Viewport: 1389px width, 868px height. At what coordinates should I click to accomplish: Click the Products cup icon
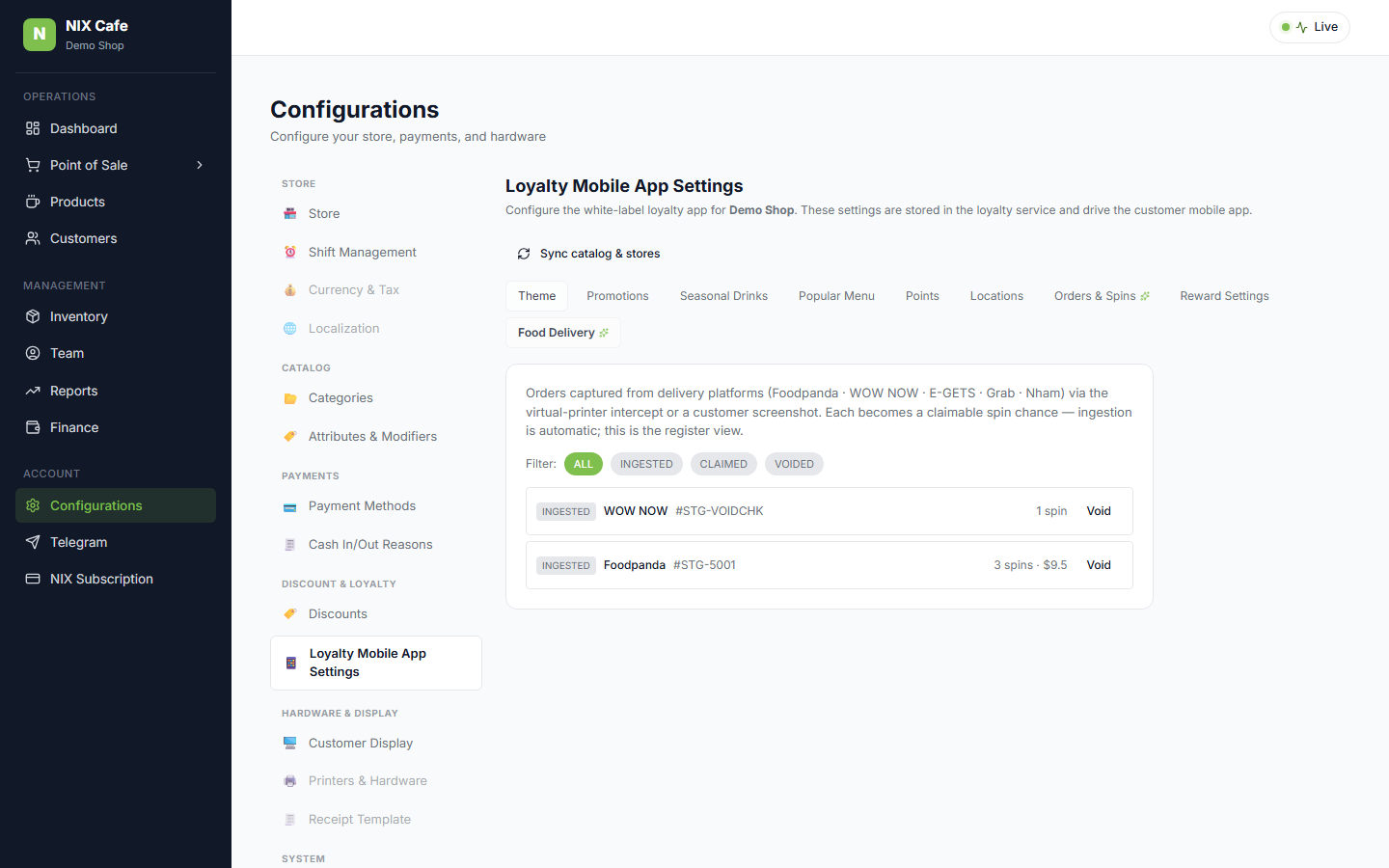click(33, 202)
